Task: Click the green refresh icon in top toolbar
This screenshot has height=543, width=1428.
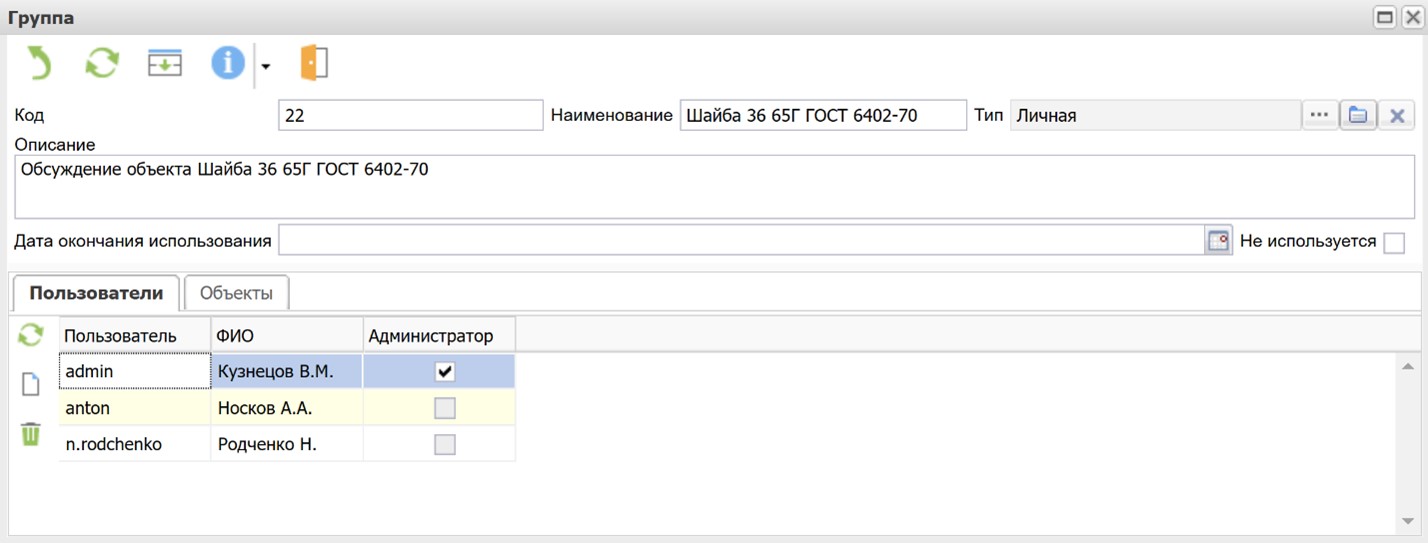Action: coord(102,64)
